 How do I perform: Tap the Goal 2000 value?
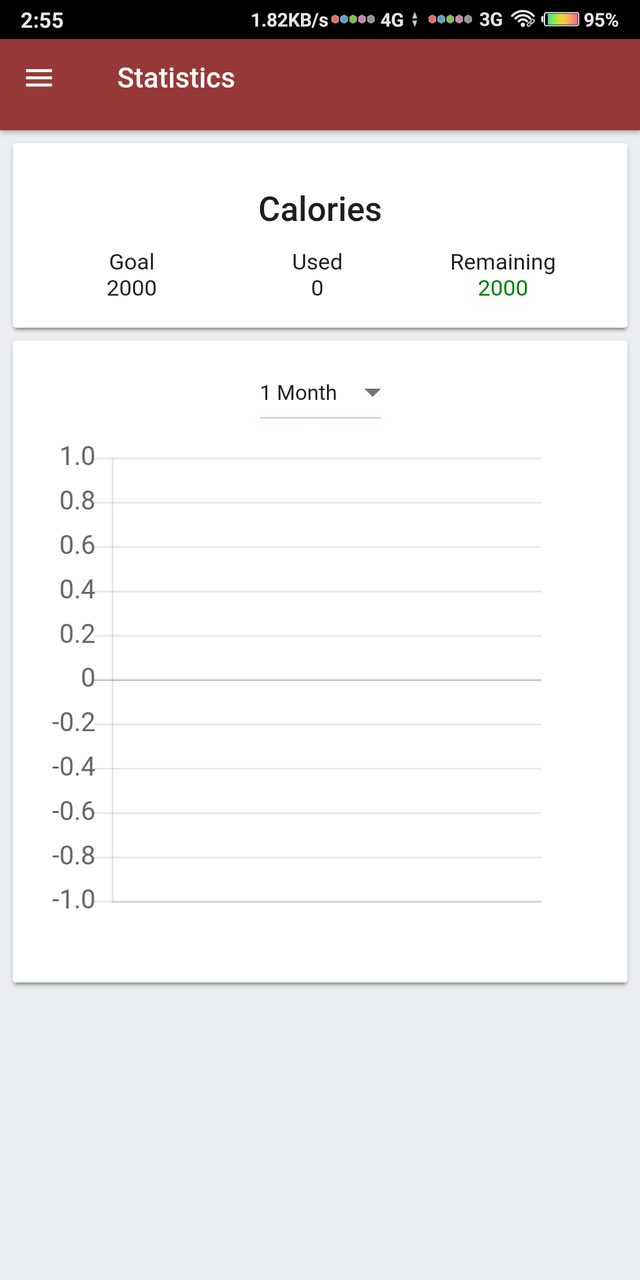click(132, 289)
